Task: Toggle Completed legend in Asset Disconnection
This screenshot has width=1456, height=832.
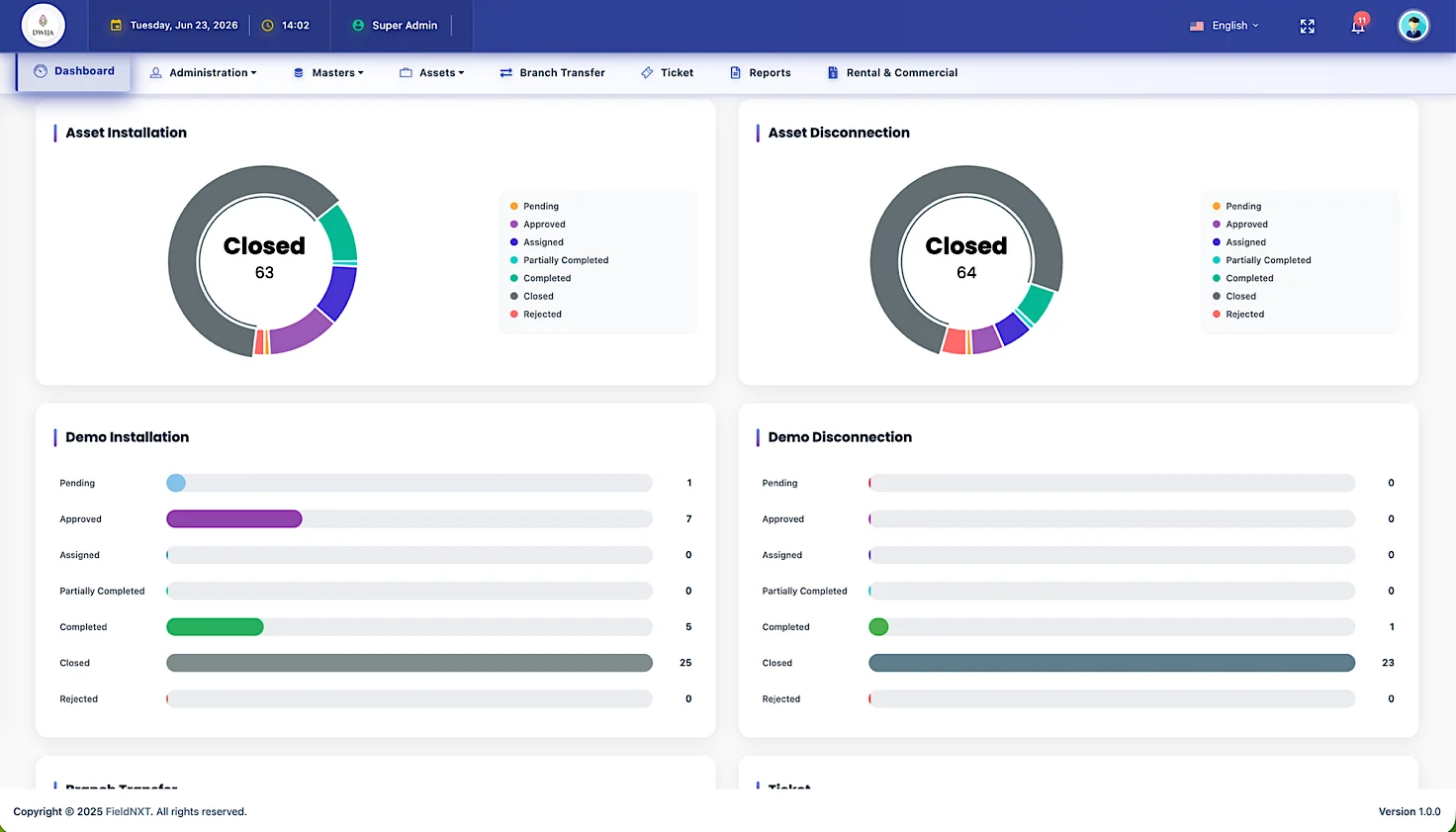Action: tap(1242, 278)
